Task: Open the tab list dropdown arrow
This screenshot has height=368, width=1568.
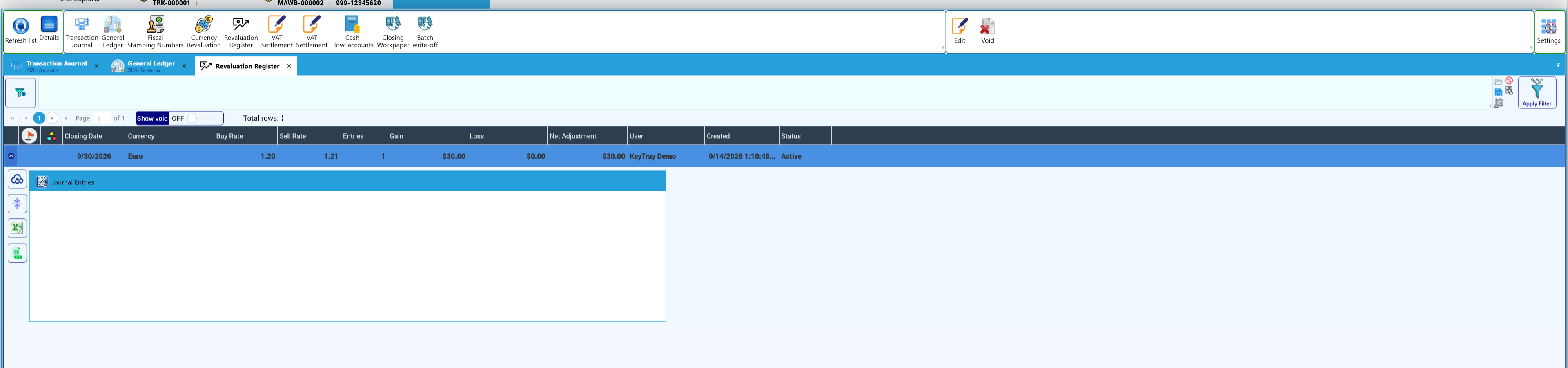Action: tap(1558, 65)
